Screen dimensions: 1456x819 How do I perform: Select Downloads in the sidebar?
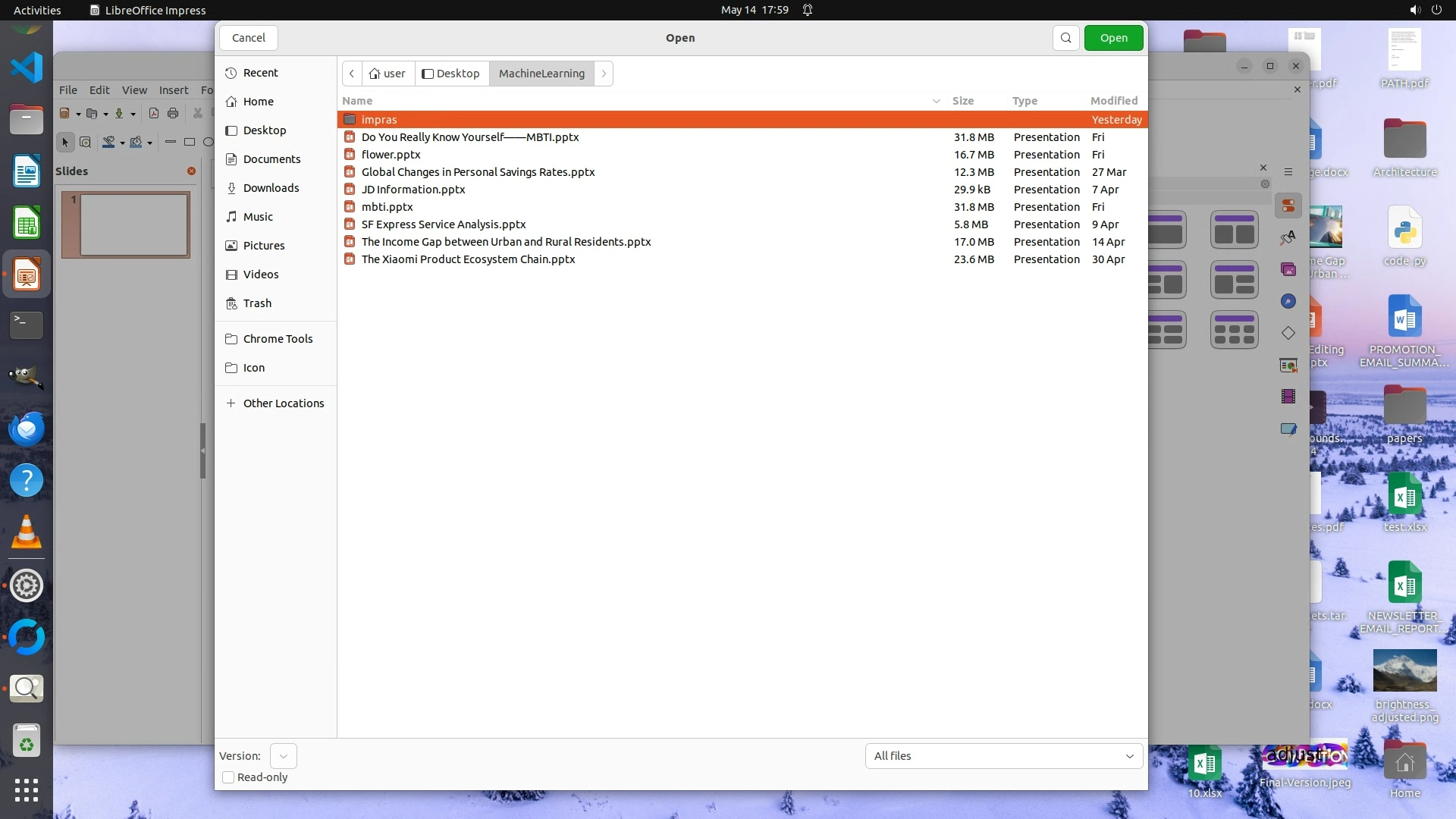tap(271, 188)
